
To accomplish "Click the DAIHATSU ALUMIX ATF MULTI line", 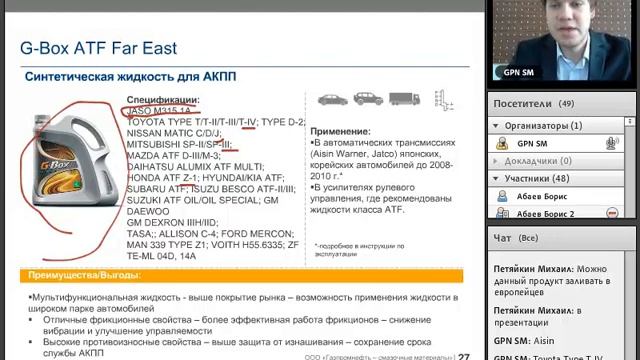I will [196, 167].
